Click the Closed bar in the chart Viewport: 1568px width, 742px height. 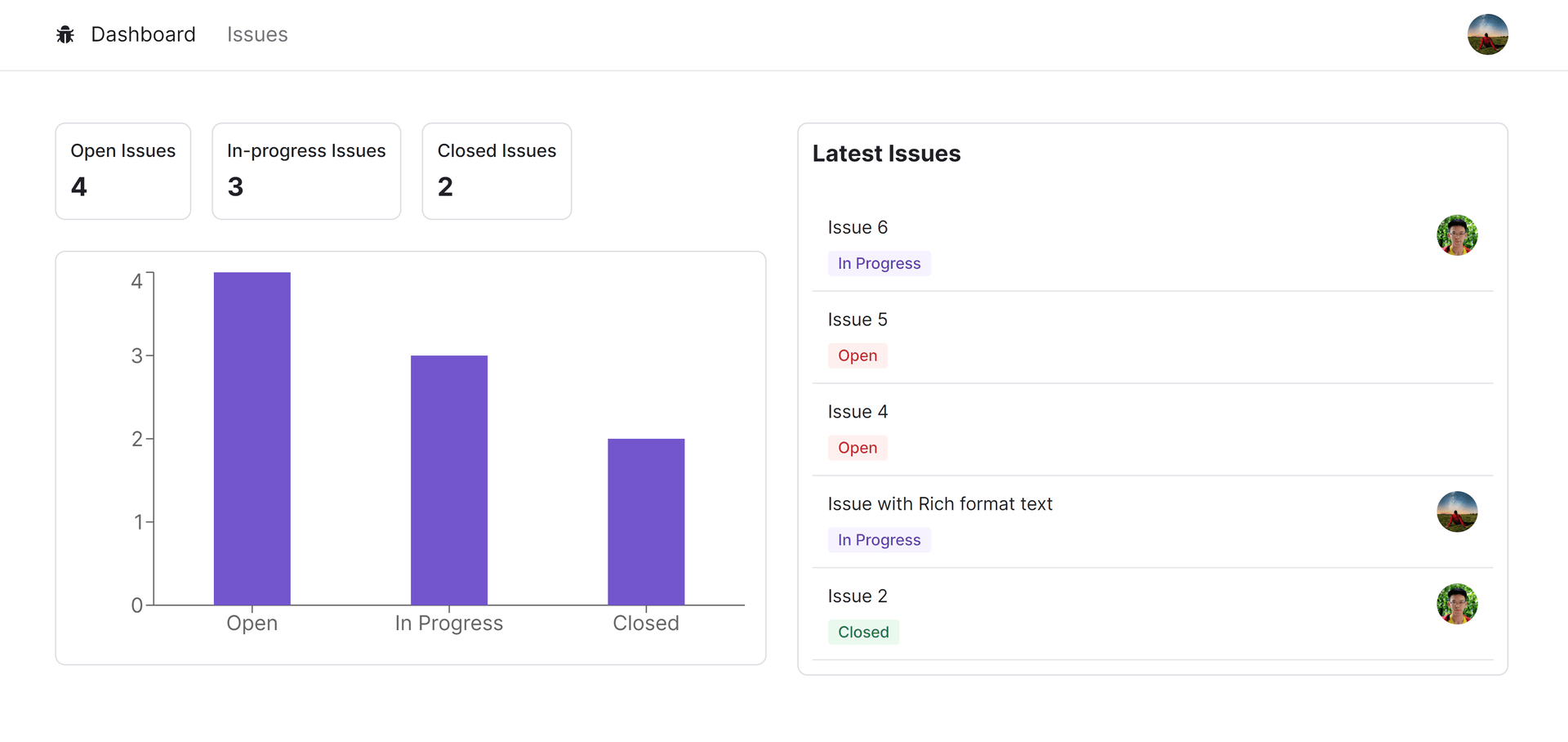coord(646,522)
